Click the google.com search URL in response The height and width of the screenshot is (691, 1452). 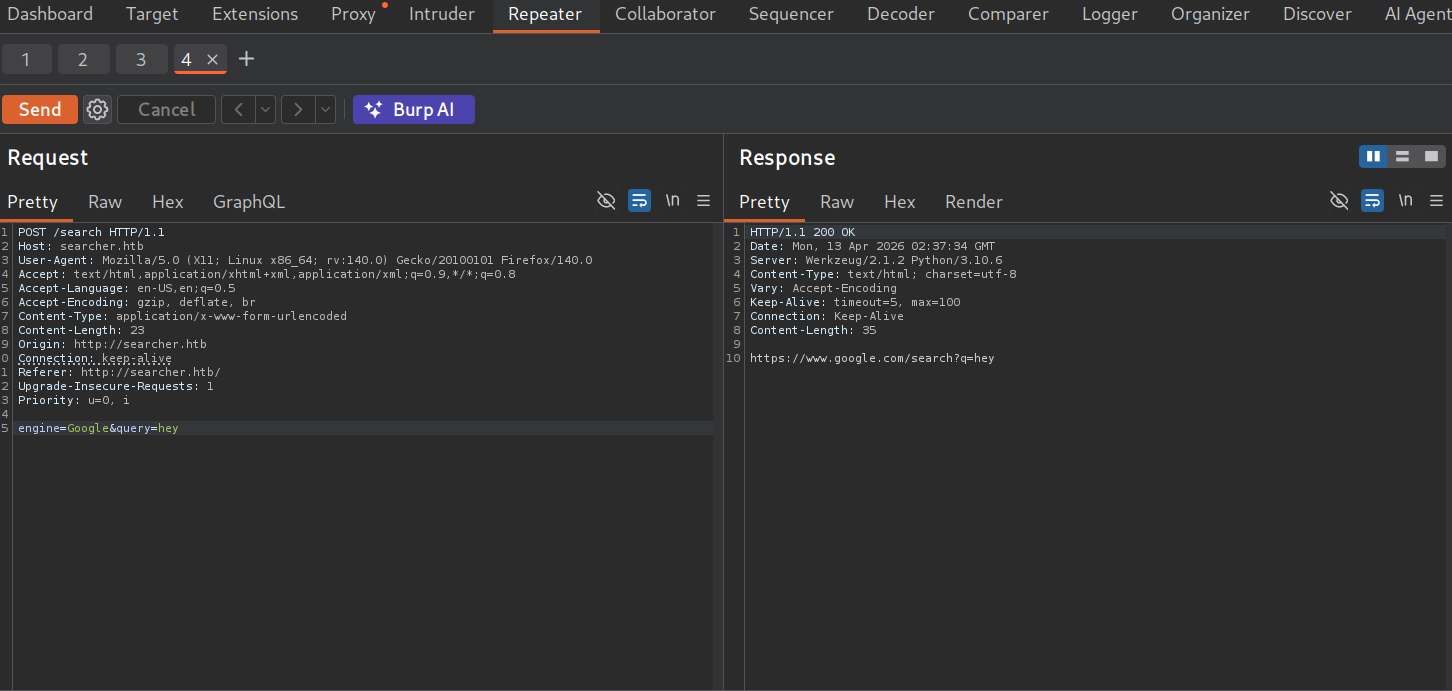[x=872, y=358]
